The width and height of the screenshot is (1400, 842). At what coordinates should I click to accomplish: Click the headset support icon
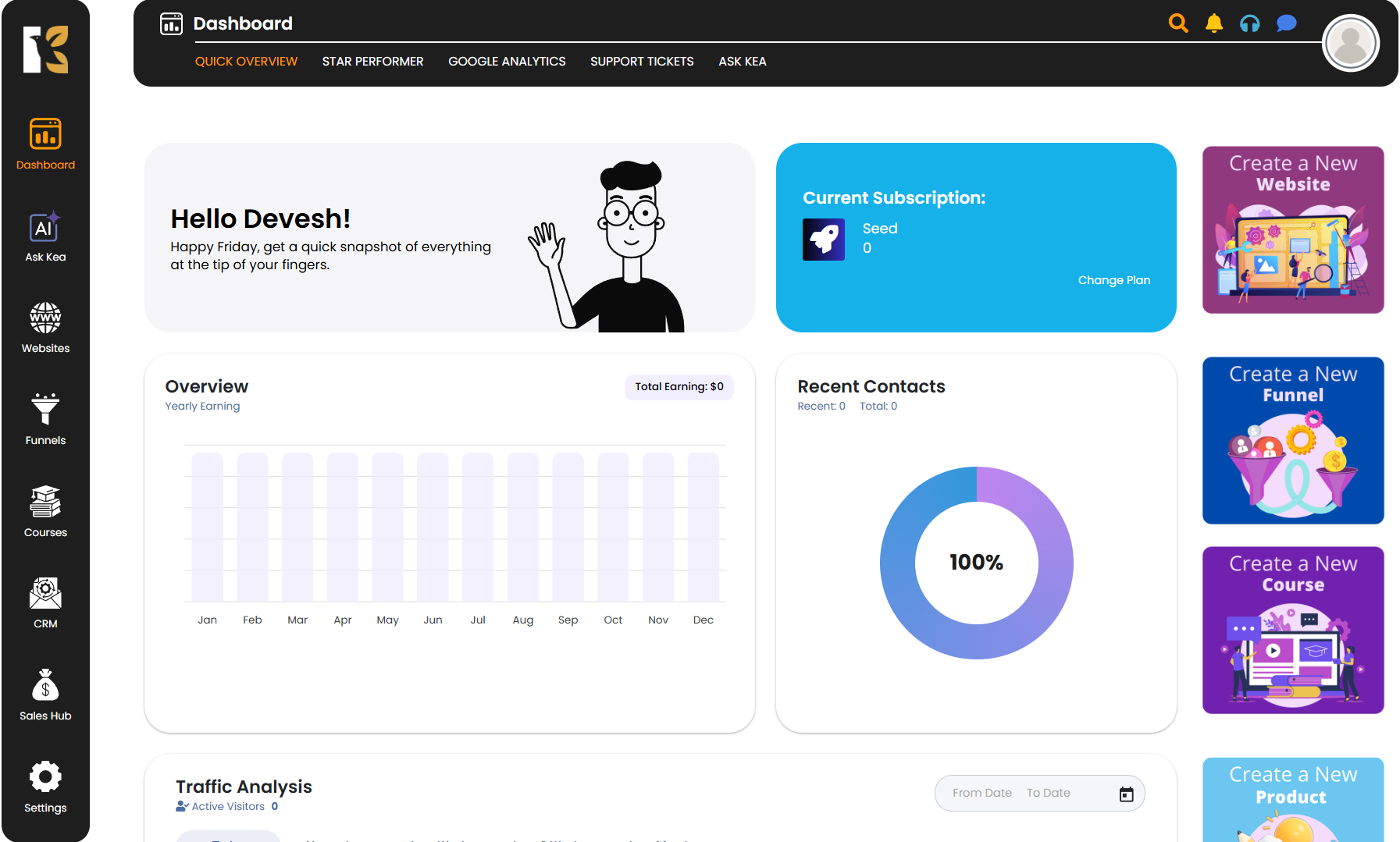pos(1250,23)
